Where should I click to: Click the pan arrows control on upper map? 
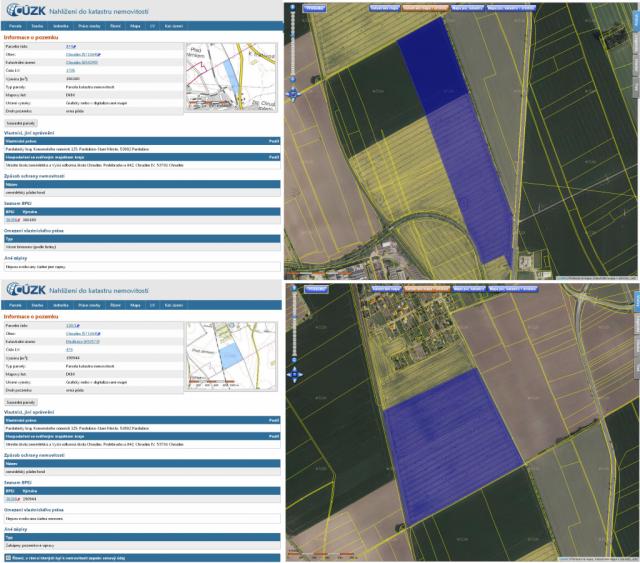(x=292, y=94)
